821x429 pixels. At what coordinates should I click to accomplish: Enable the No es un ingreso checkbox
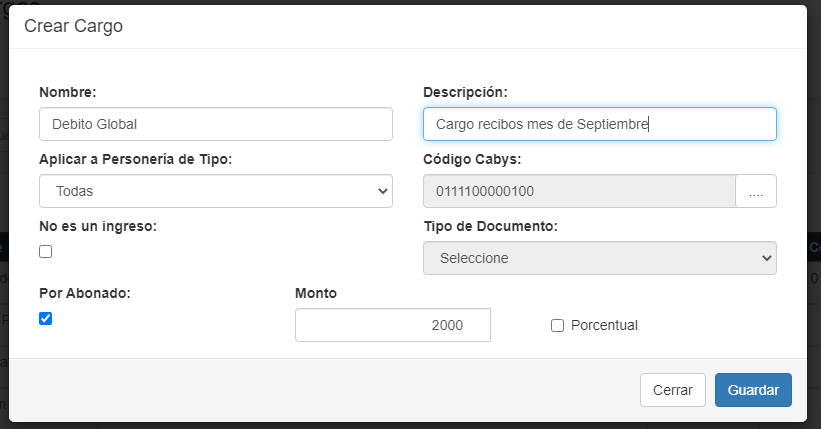(x=46, y=252)
